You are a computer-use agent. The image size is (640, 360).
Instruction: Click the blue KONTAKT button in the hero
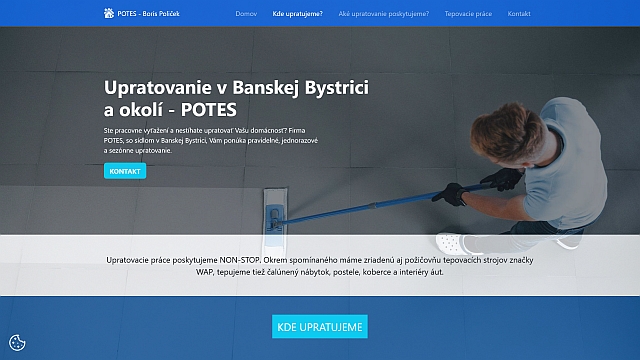[125, 171]
